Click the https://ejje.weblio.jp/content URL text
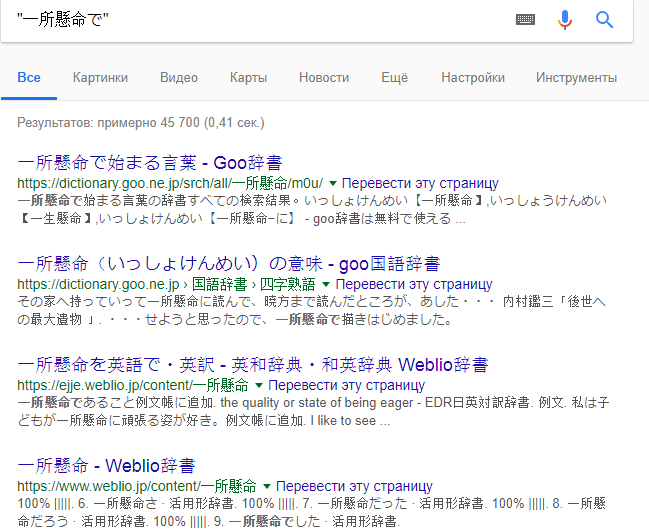 [133, 385]
